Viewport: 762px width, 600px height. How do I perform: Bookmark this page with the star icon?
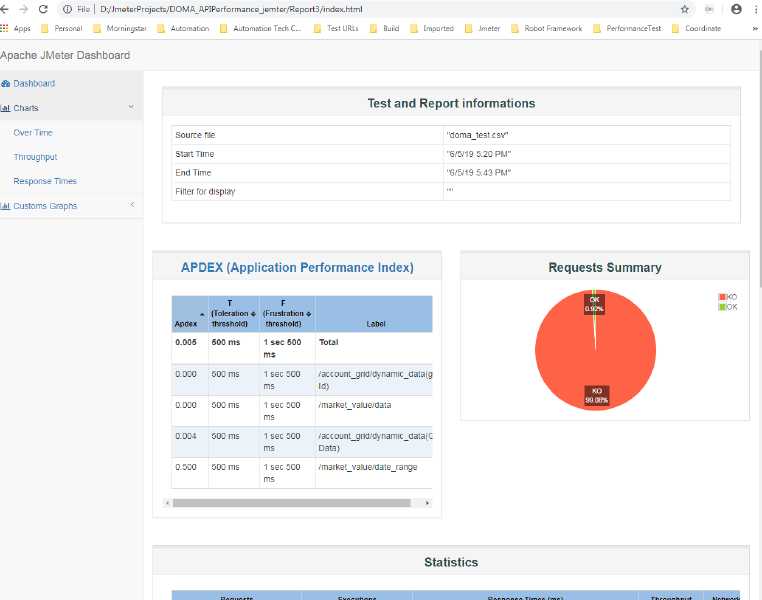point(685,9)
